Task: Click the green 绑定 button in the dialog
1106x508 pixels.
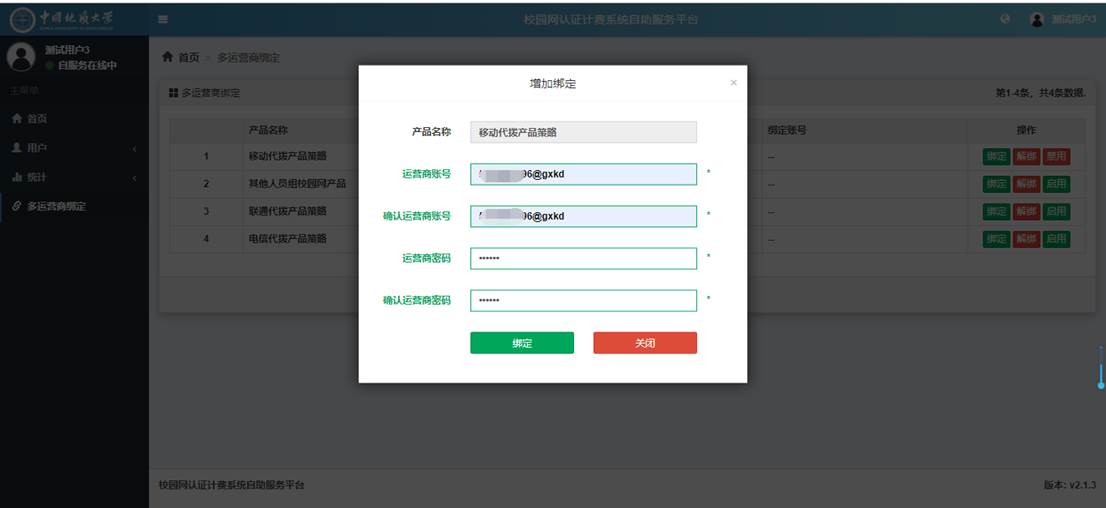Action: 522,343
